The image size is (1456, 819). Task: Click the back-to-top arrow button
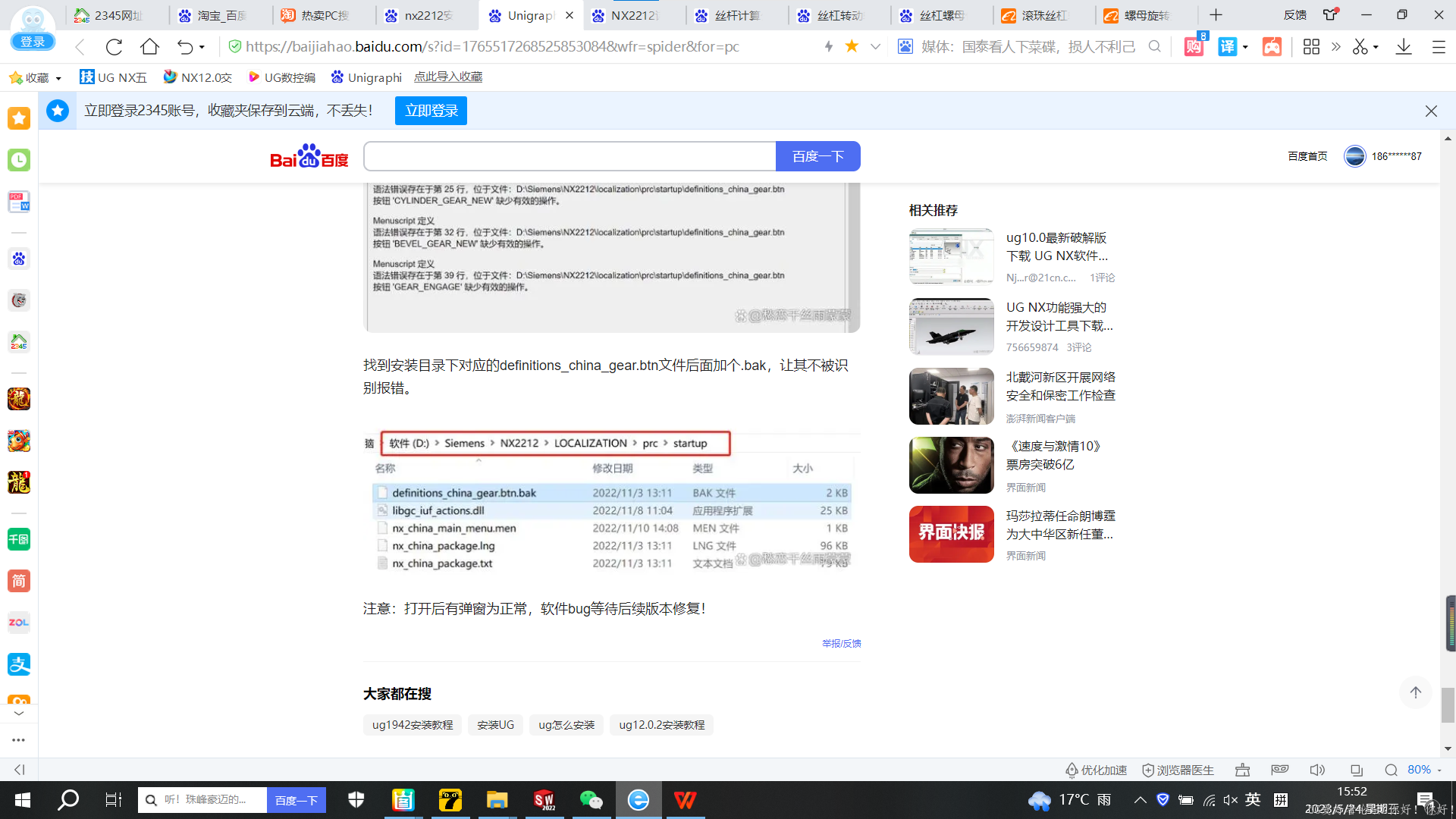[1415, 692]
